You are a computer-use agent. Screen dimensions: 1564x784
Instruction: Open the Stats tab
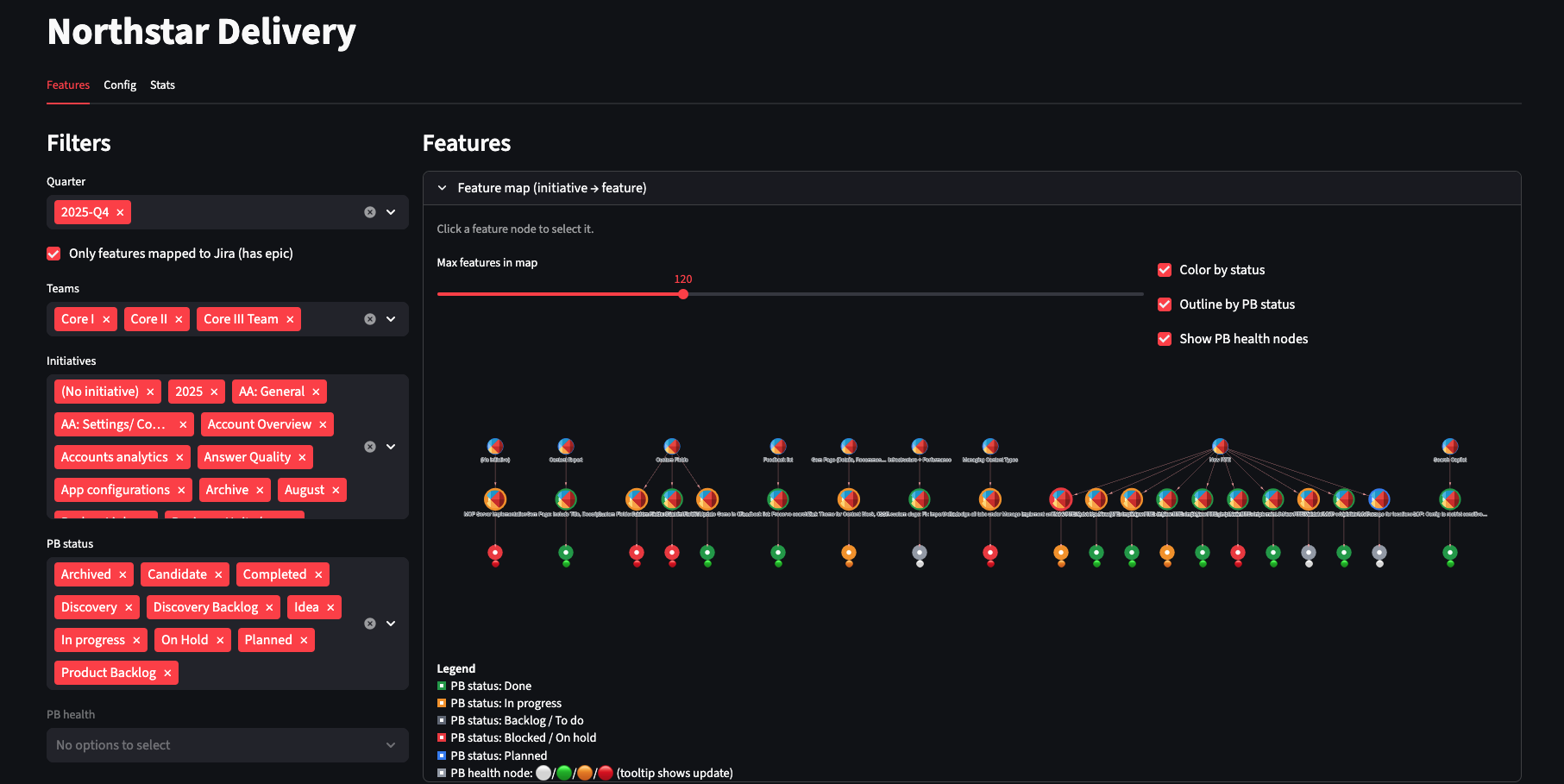click(162, 85)
